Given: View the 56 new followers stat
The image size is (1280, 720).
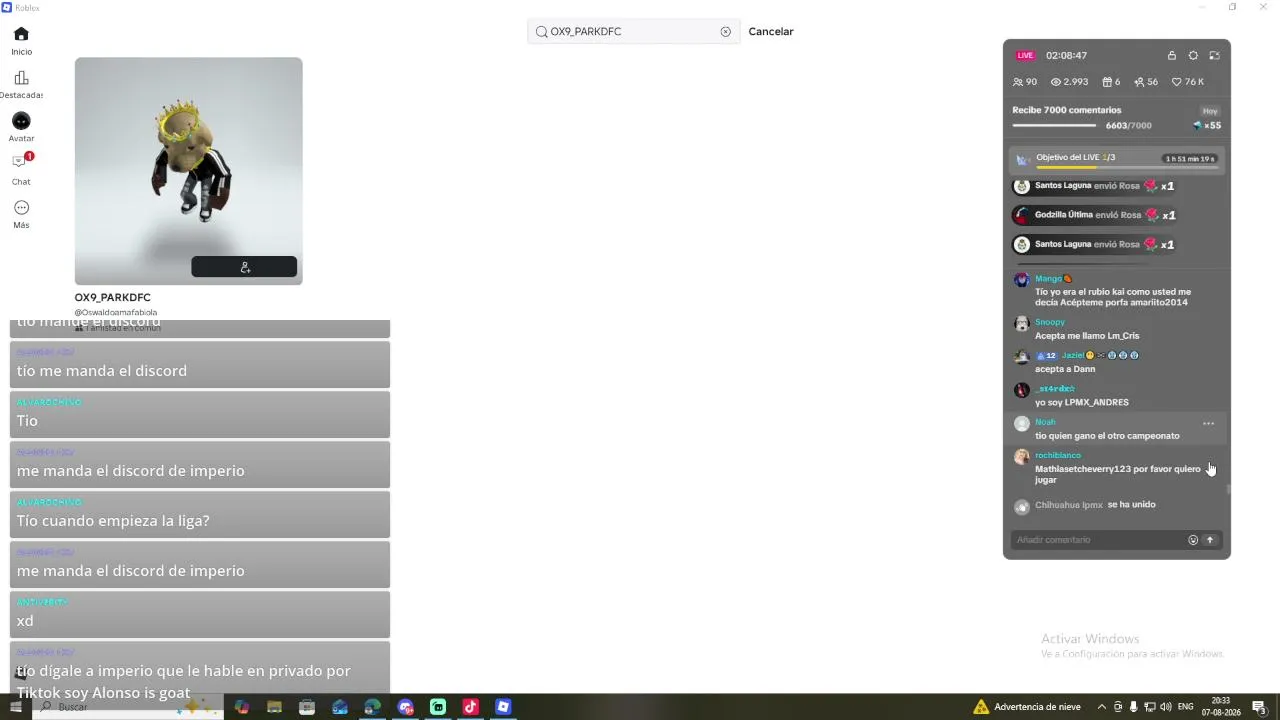Looking at the screenshot, I should click(1146, 82).
